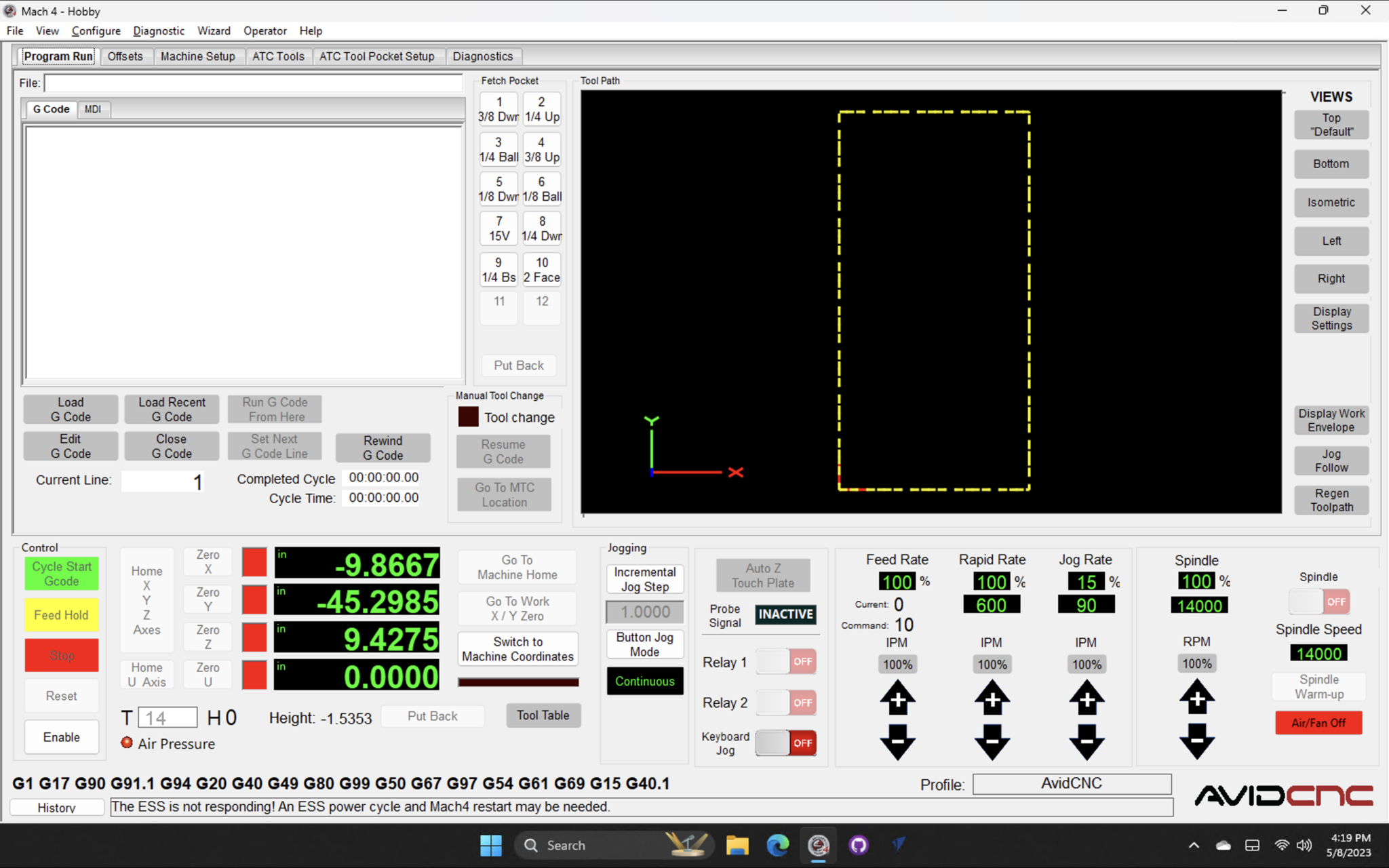Increase Rapid Rate with plus arrow
Screen dimensions: 1389x868
pyautogui.click(x=992, y=698)
